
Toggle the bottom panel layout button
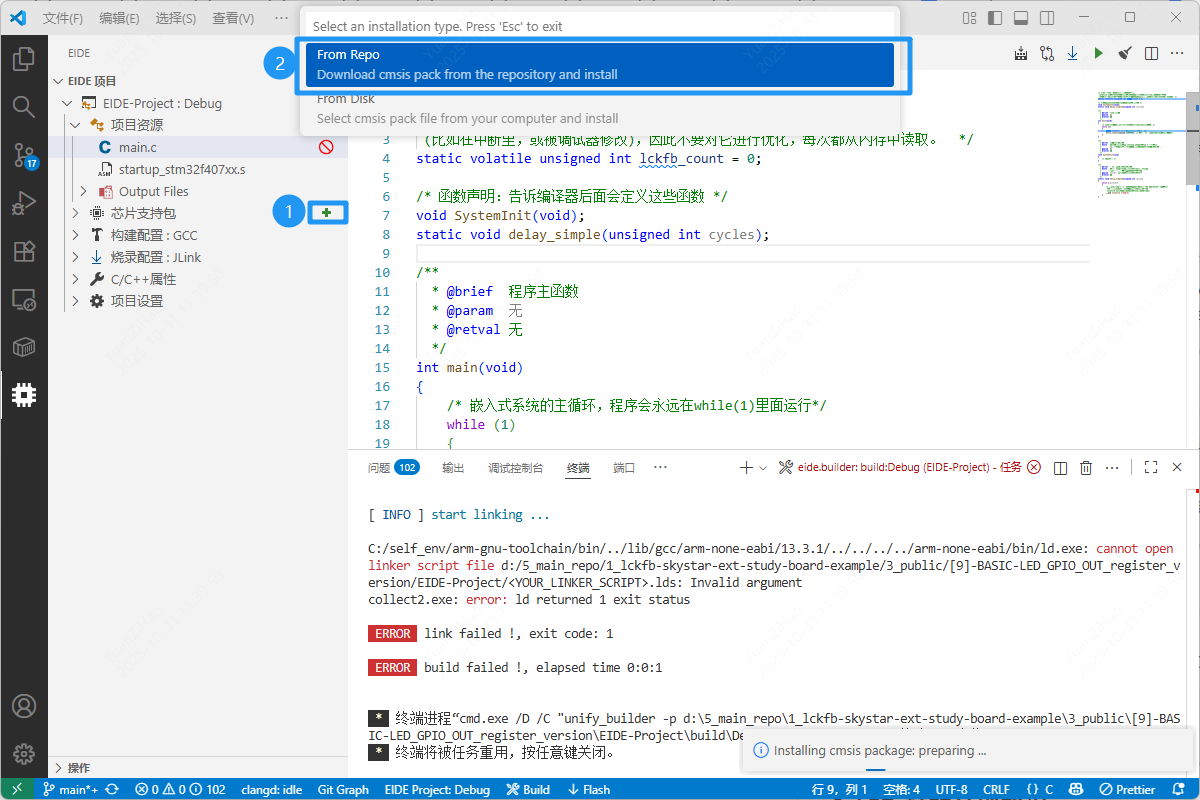click(x=1021, y=18)
